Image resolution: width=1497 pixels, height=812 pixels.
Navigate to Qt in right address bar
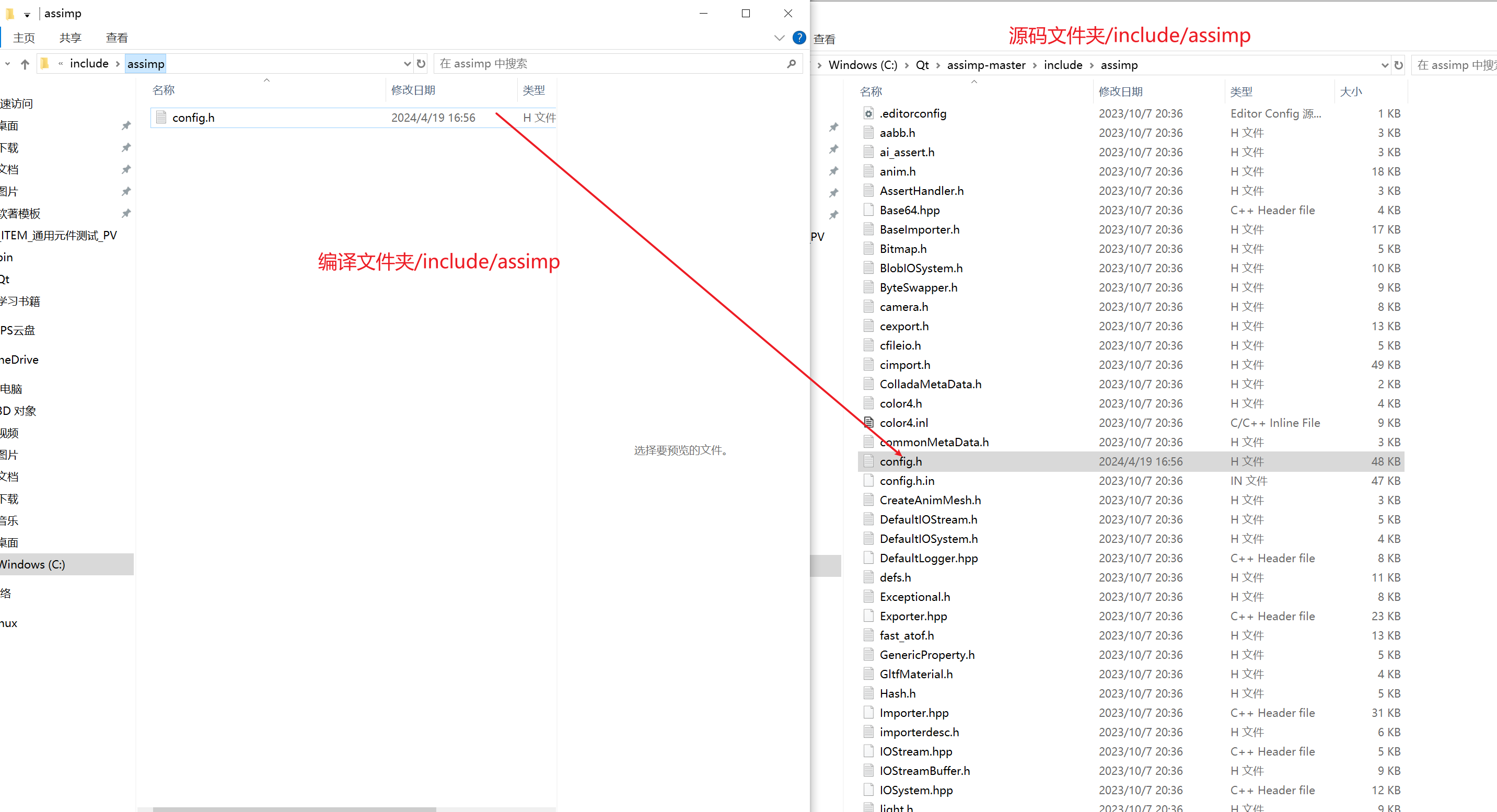point(922,65)
